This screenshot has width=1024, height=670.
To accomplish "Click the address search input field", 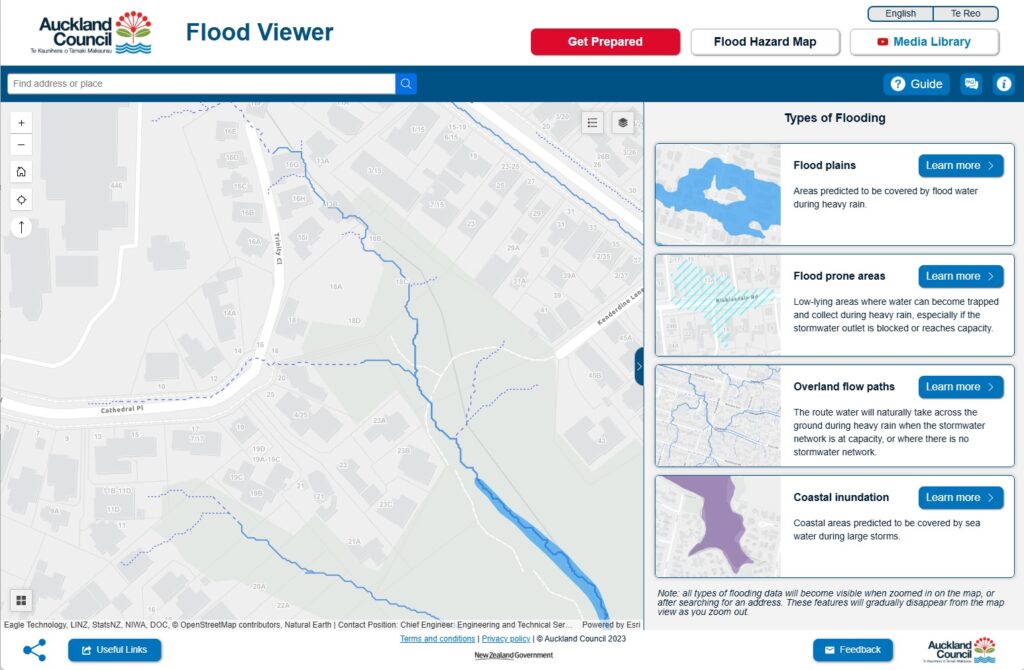I will (200, 84).
